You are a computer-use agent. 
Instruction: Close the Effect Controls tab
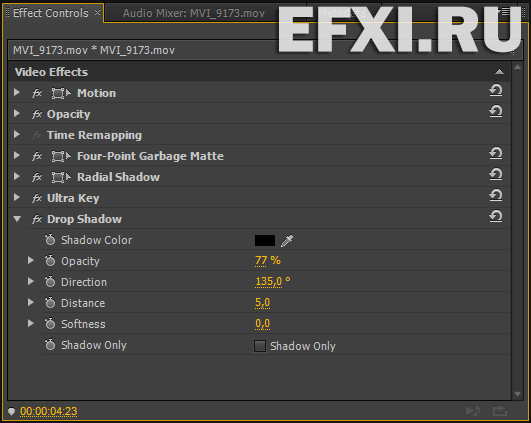[98, 13]
